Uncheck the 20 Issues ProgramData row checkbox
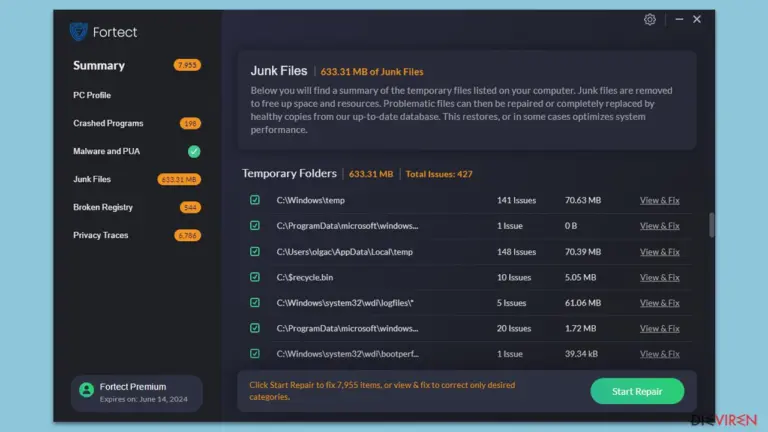Image resolution: width=768 pixels, height=432 pixels. tap(255, 328)
